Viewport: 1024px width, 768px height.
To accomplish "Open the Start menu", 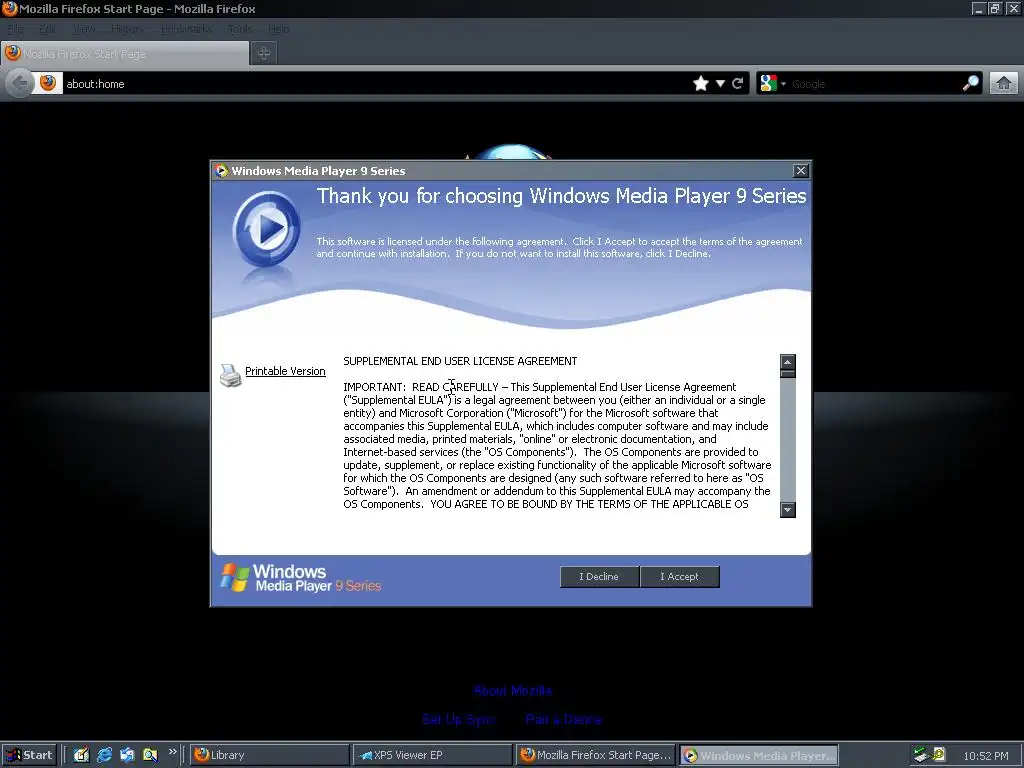I will (x=29, y=755).
